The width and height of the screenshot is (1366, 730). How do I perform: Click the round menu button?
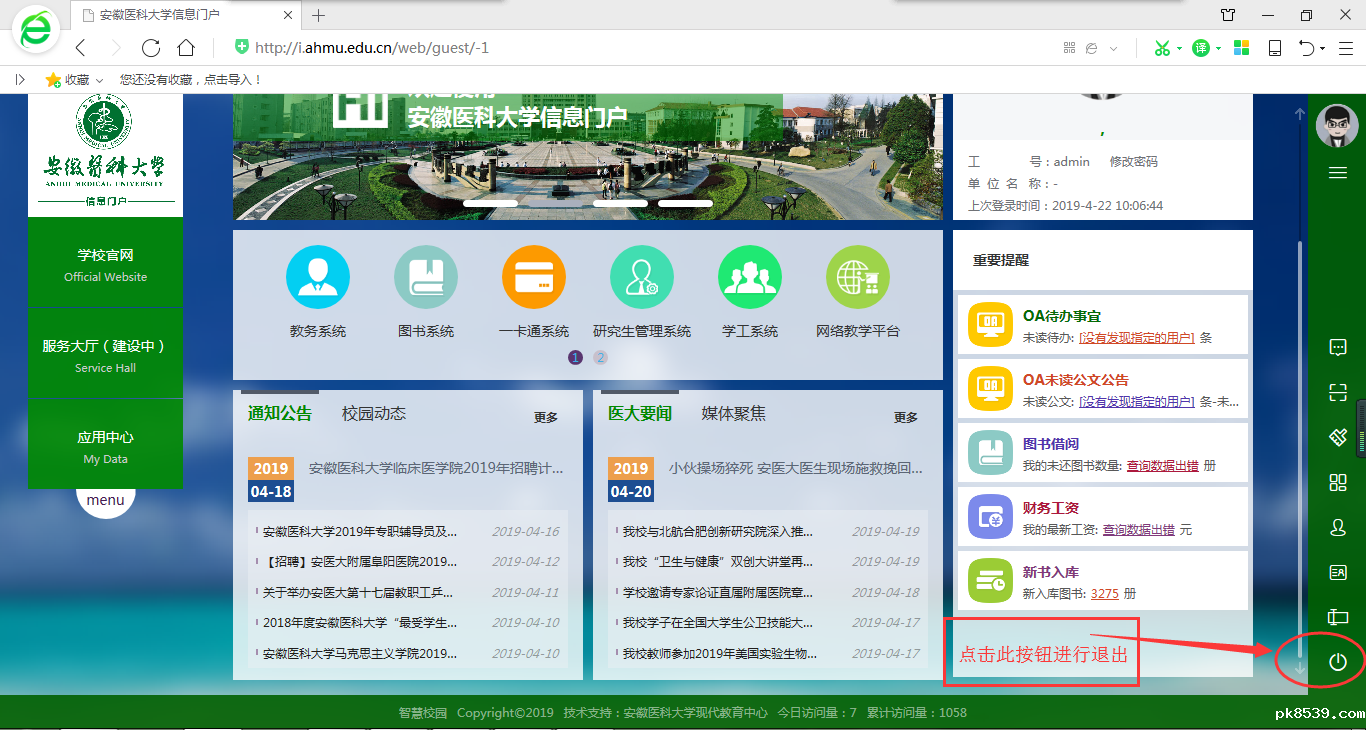point(106,501)
